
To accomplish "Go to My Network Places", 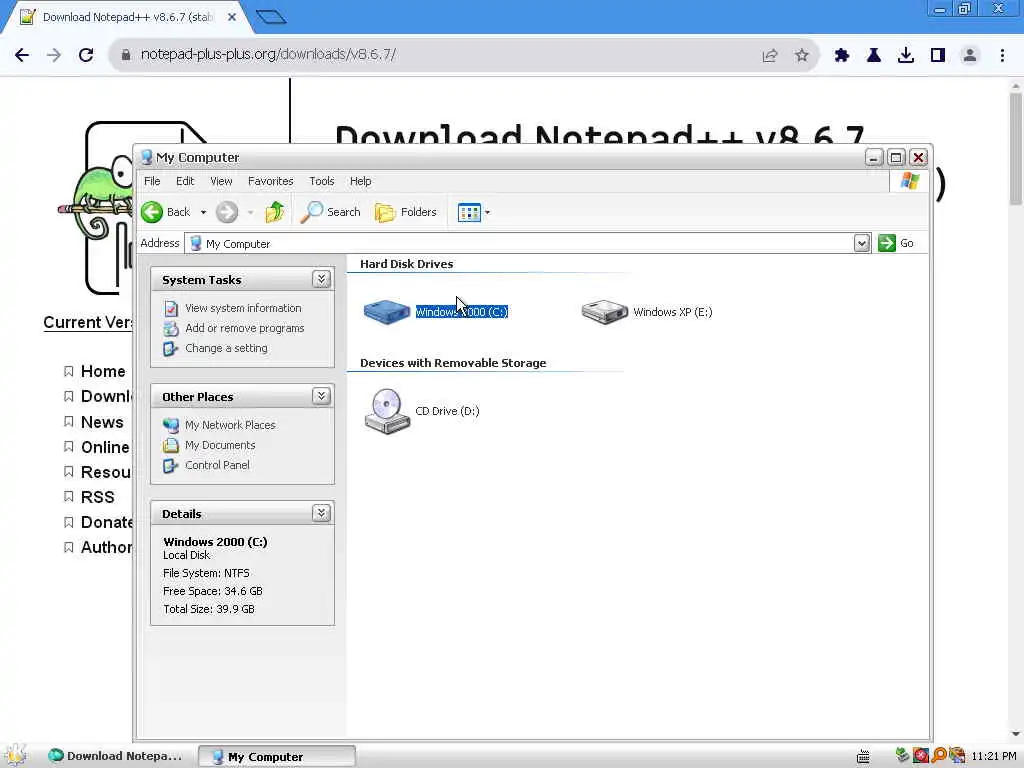I will click(230, 425).
